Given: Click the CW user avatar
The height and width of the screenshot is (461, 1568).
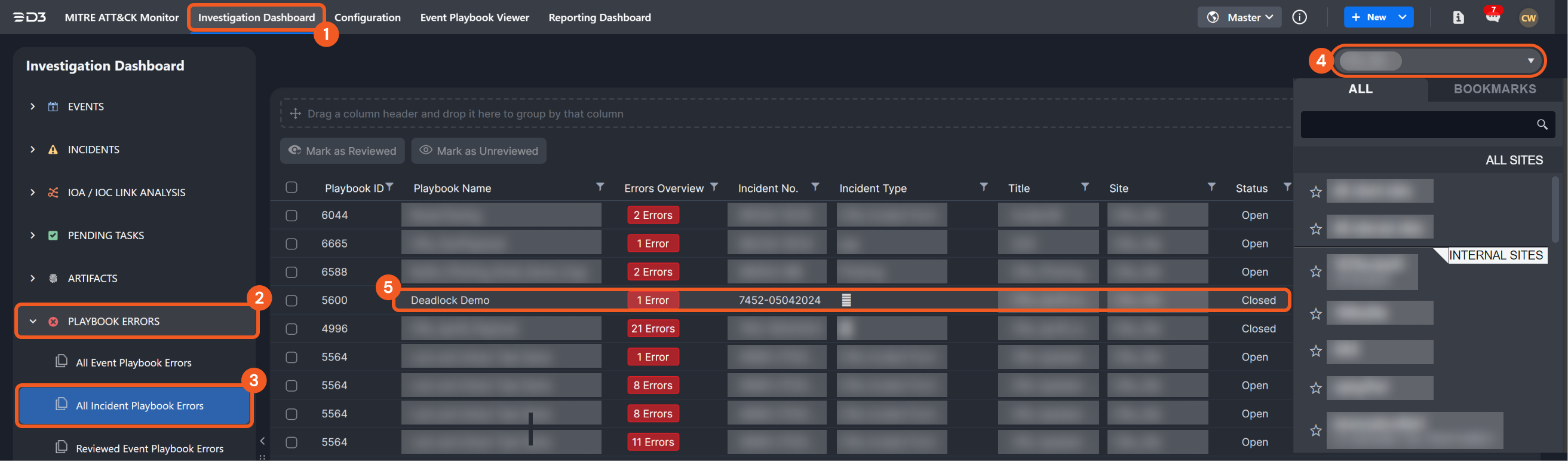Looking at the screenshot, I should pos(1528,18).
